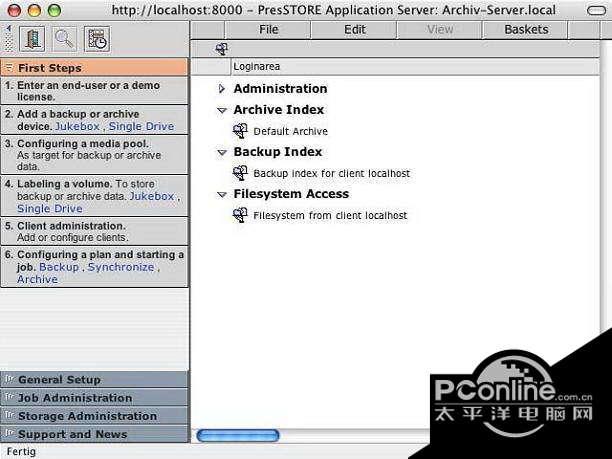Collapse the Filesystem Access node
Viewport: 612px width, 459px height.
(x=222, y=194)
